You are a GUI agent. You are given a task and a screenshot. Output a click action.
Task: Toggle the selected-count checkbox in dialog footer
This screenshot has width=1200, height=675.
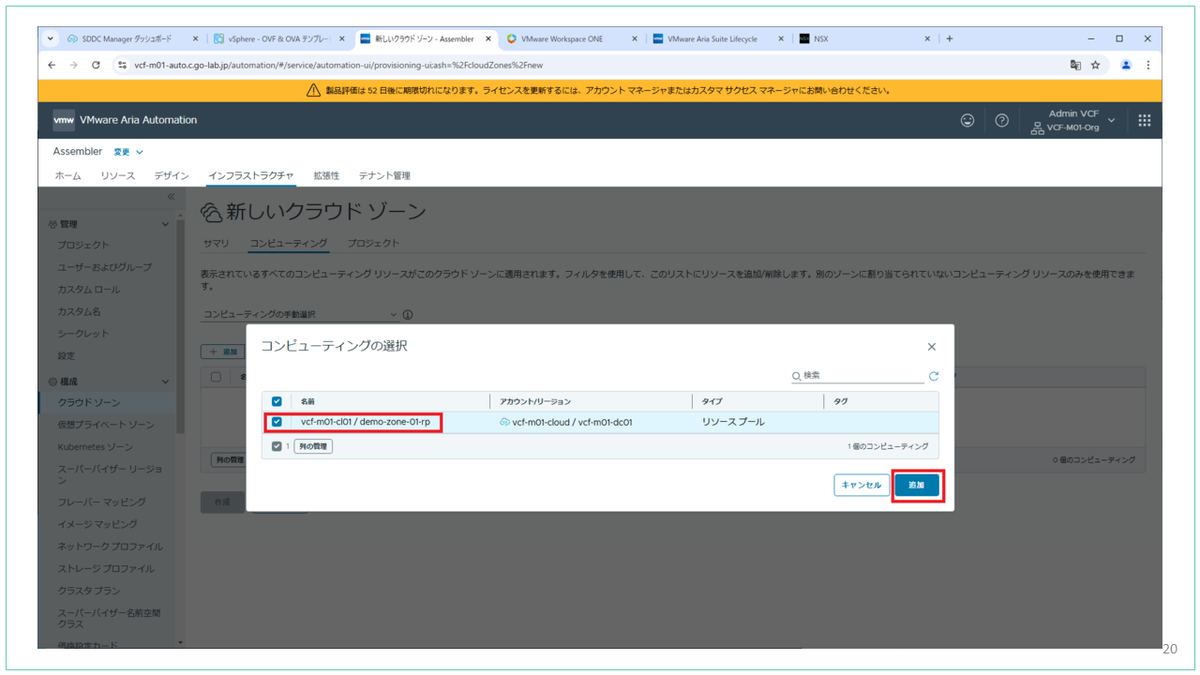277,446
